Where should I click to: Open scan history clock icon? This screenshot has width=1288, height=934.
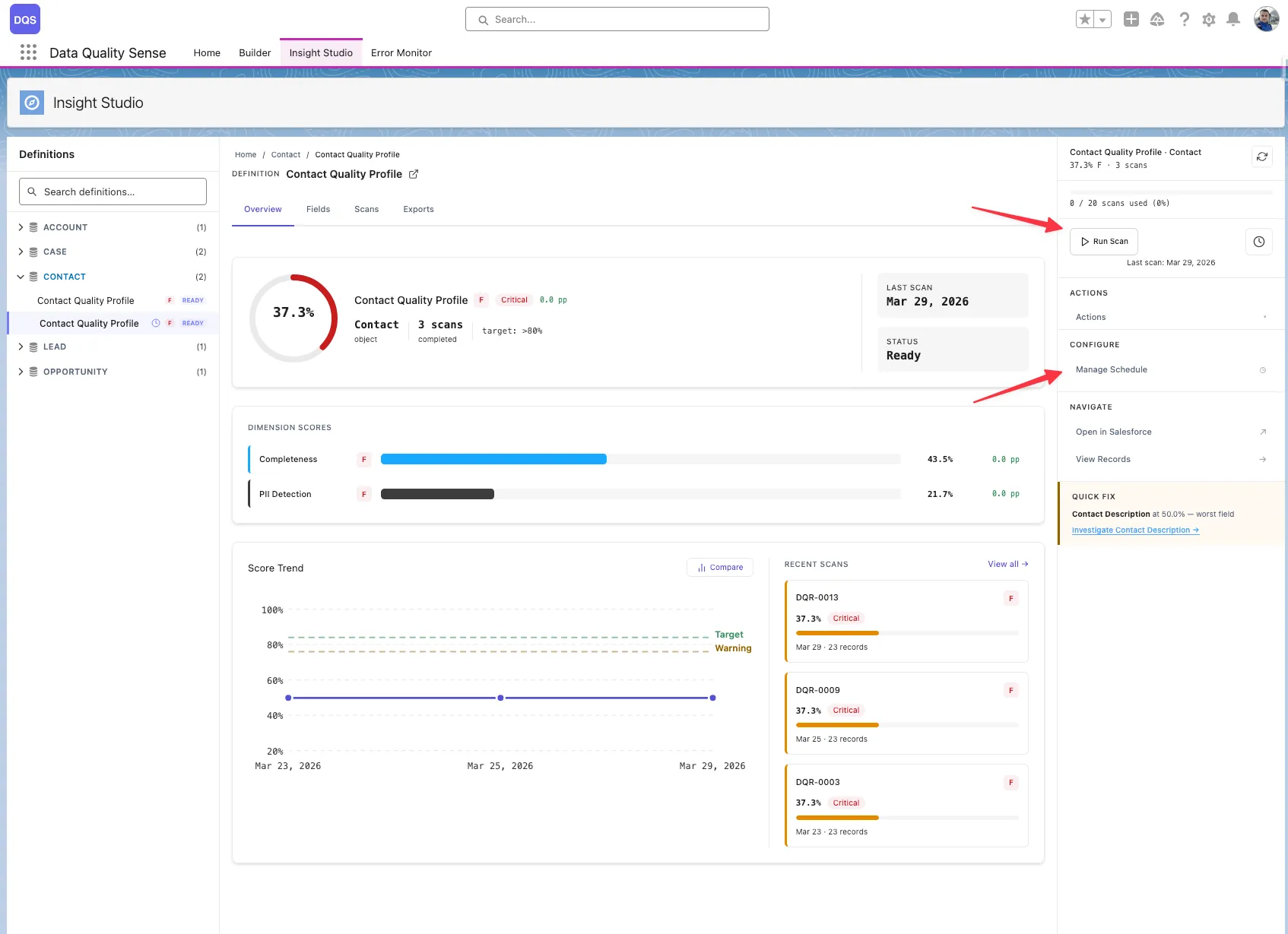pos(1258,242)
